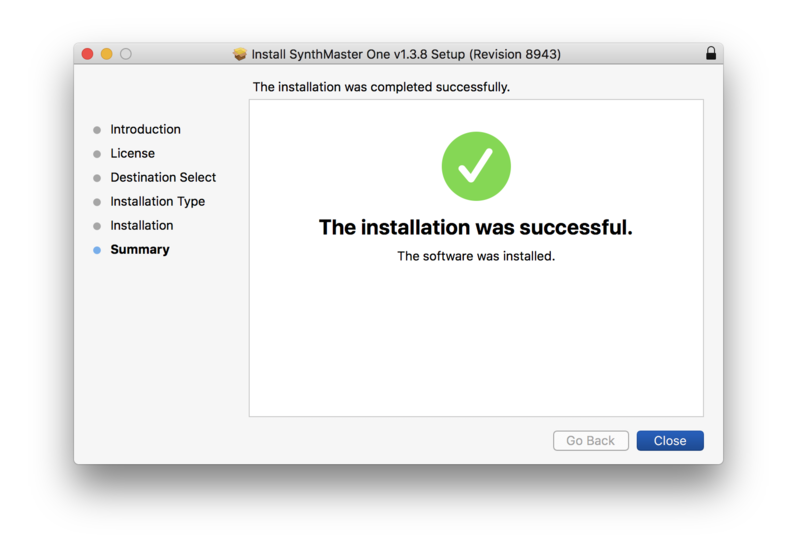Select the License step
The image size is (800, 544).
click(133, 153)
